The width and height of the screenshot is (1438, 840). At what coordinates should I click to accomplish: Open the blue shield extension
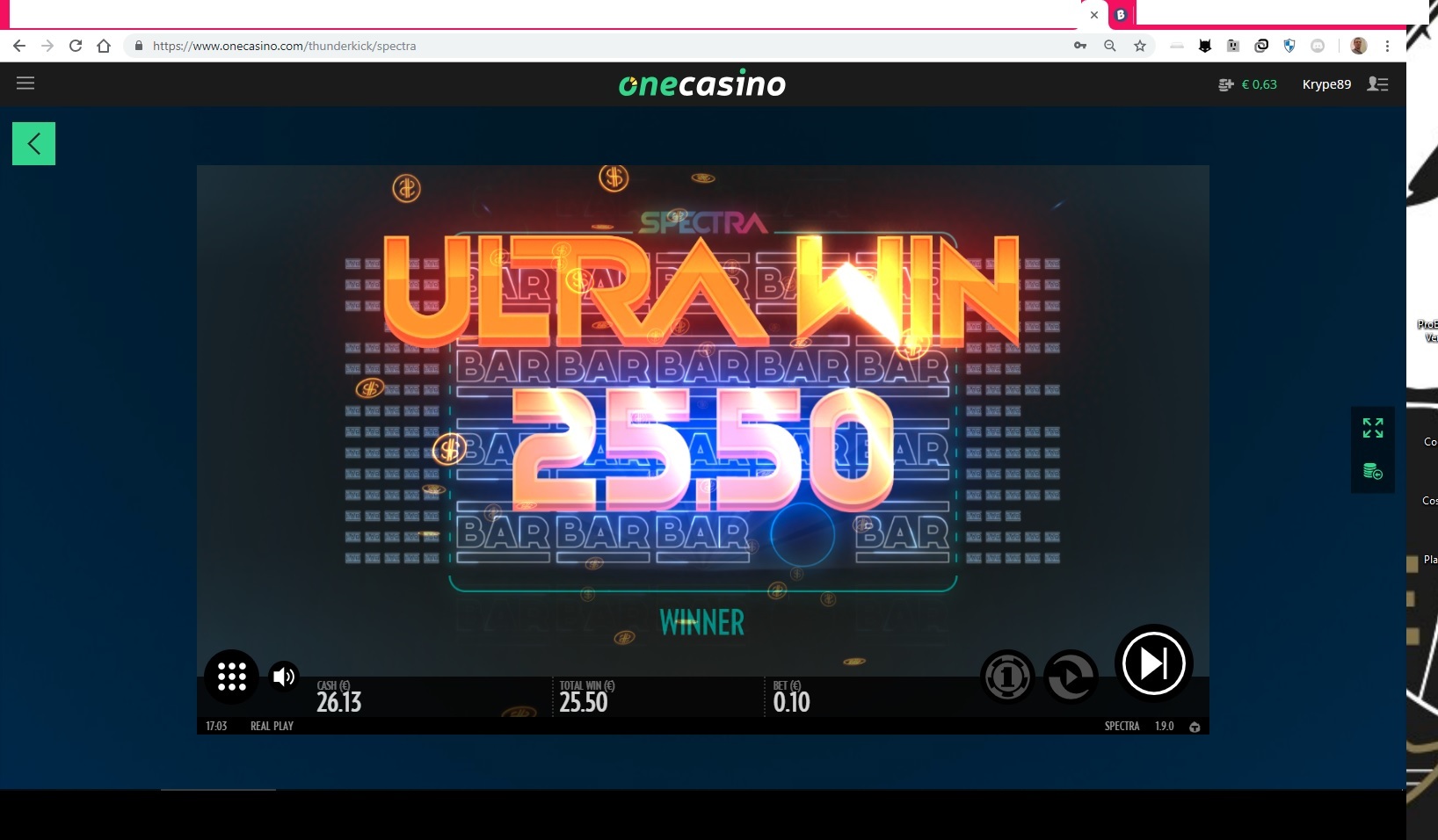pos(1289,46)
